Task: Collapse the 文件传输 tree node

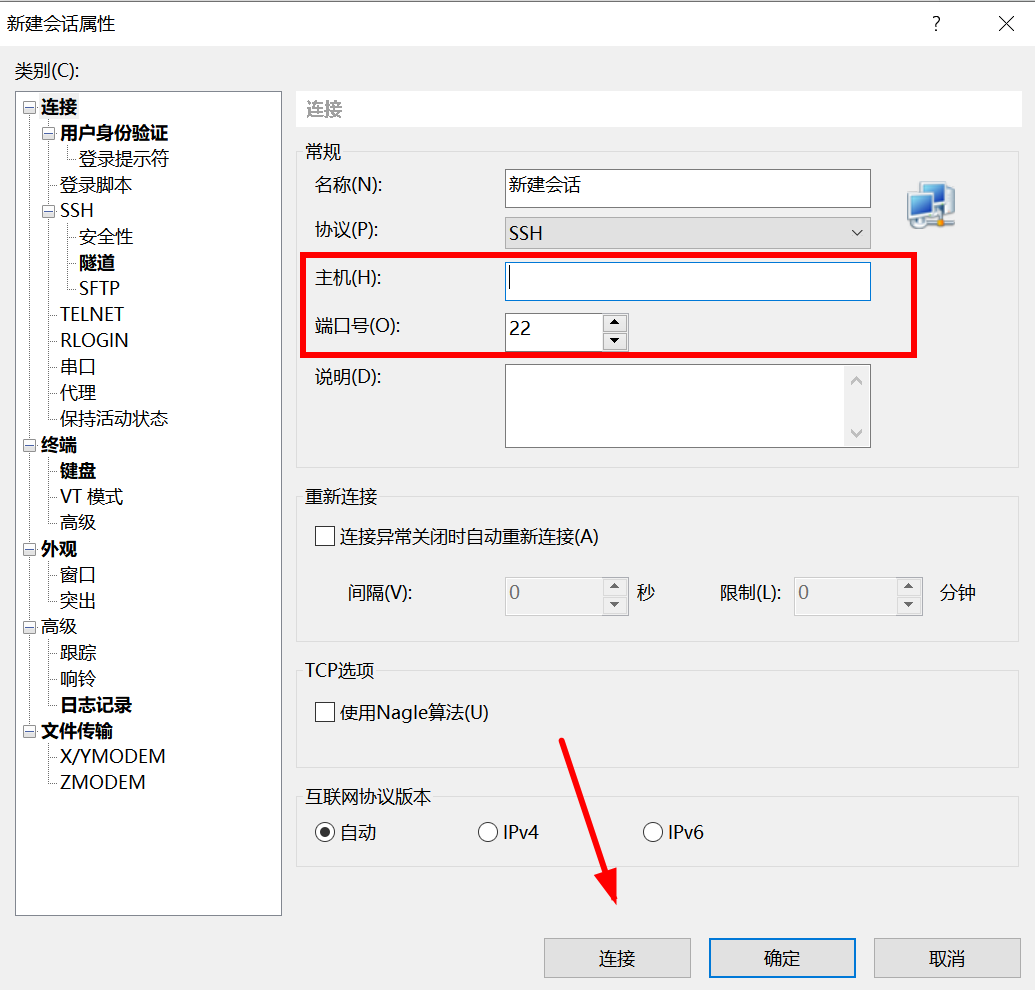Action: coord(29,732)
